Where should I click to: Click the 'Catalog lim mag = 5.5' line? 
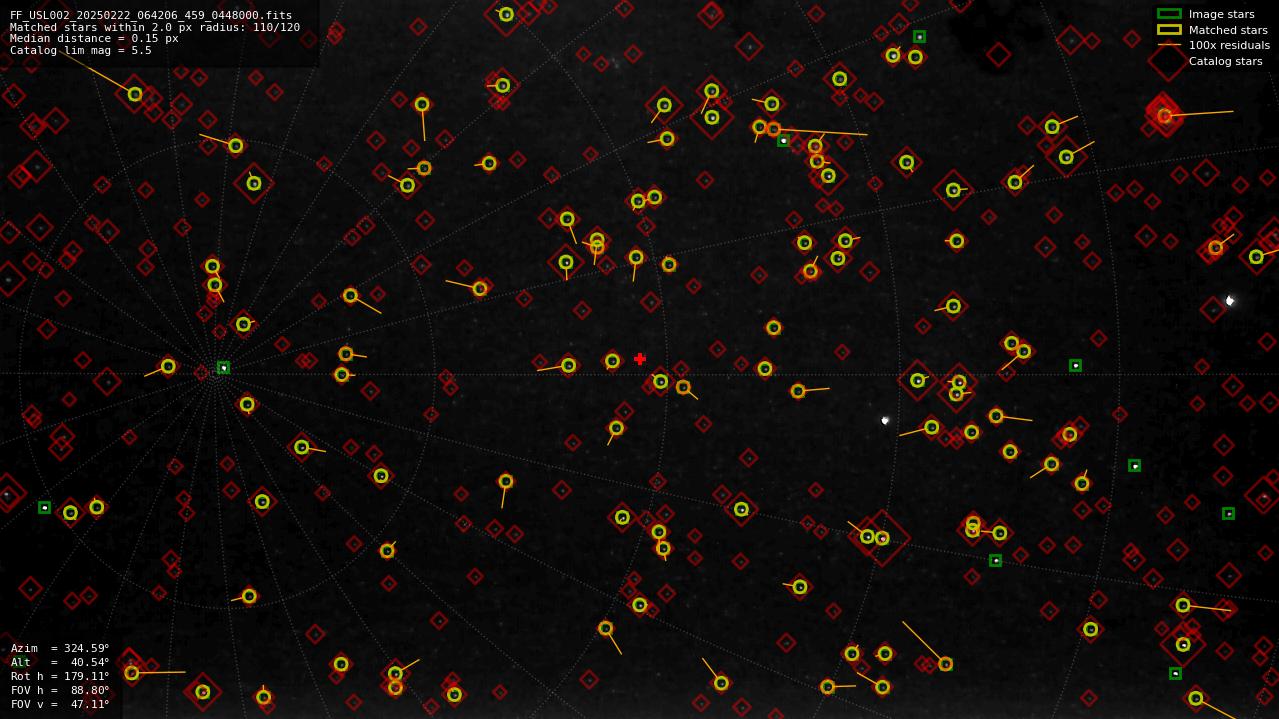pos(81,50)
